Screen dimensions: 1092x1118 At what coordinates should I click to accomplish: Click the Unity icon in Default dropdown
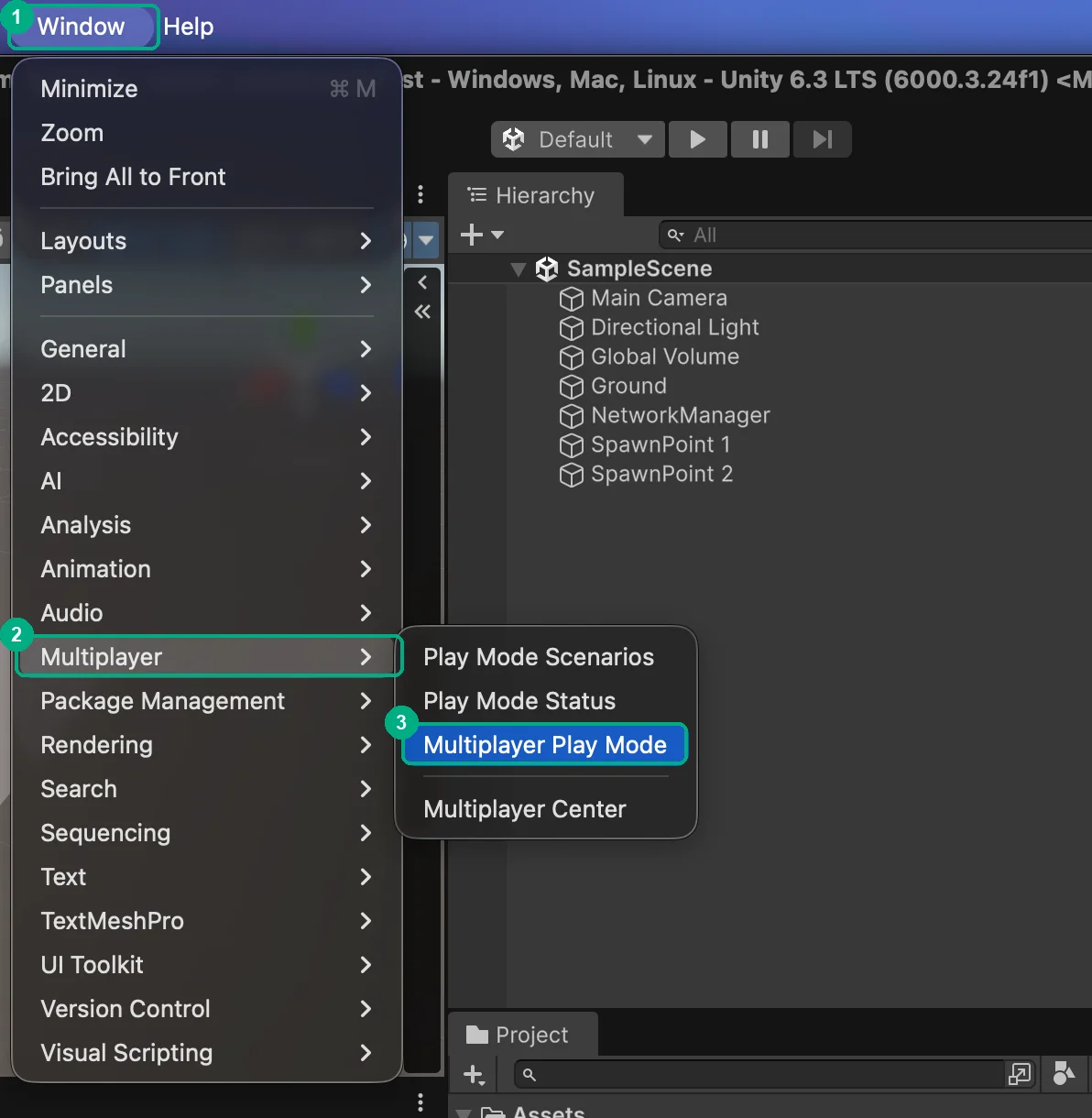(514, 139)
